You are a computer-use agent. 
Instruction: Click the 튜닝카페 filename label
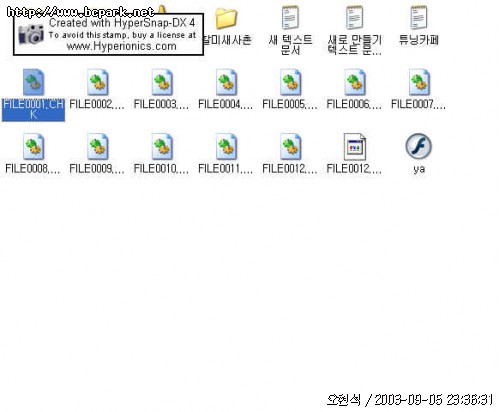[419, 40]
